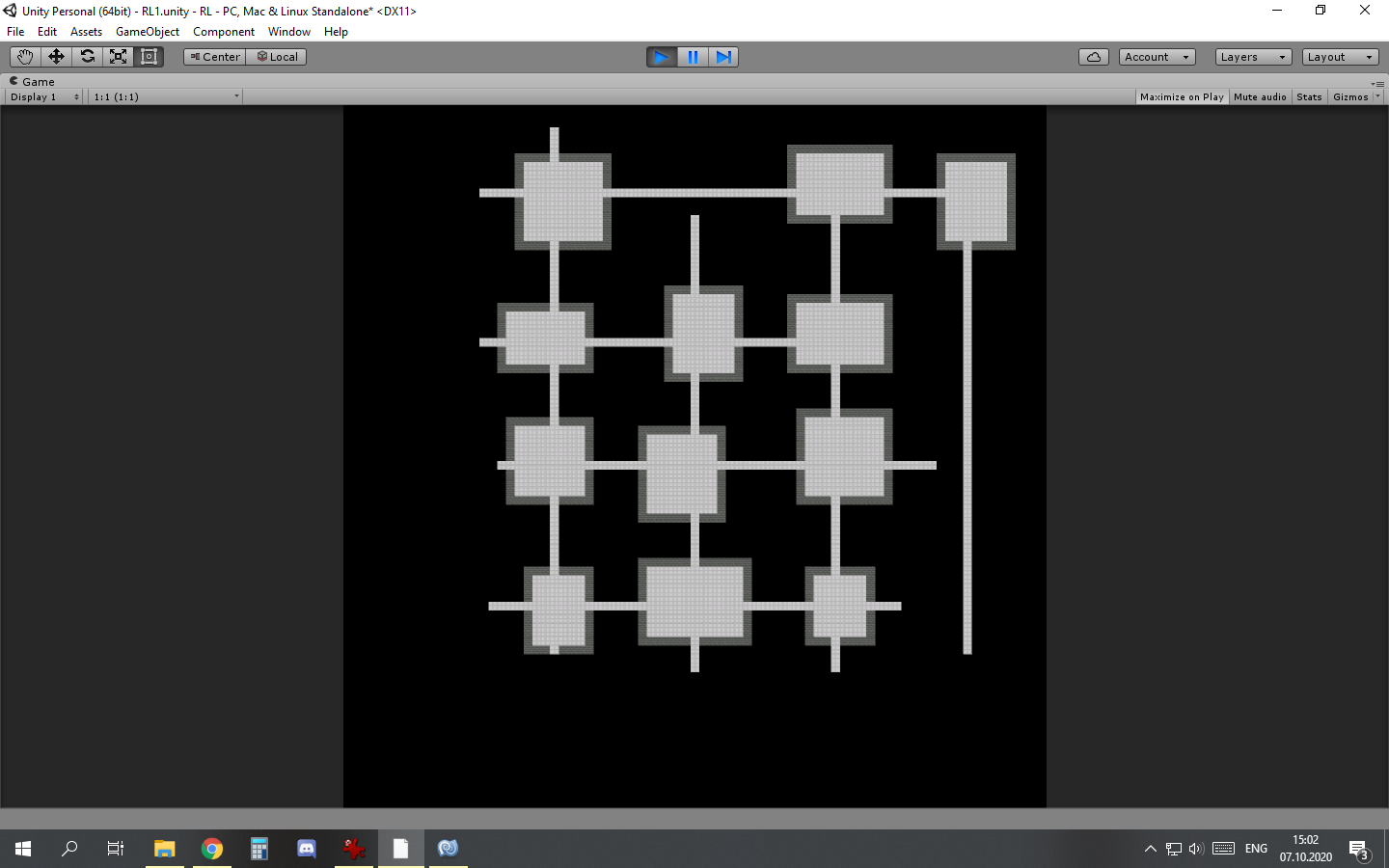Viewport: 1389px width, 868px height.
Task: Open the Game panel options menu
Action: (x=1378, y=84)
